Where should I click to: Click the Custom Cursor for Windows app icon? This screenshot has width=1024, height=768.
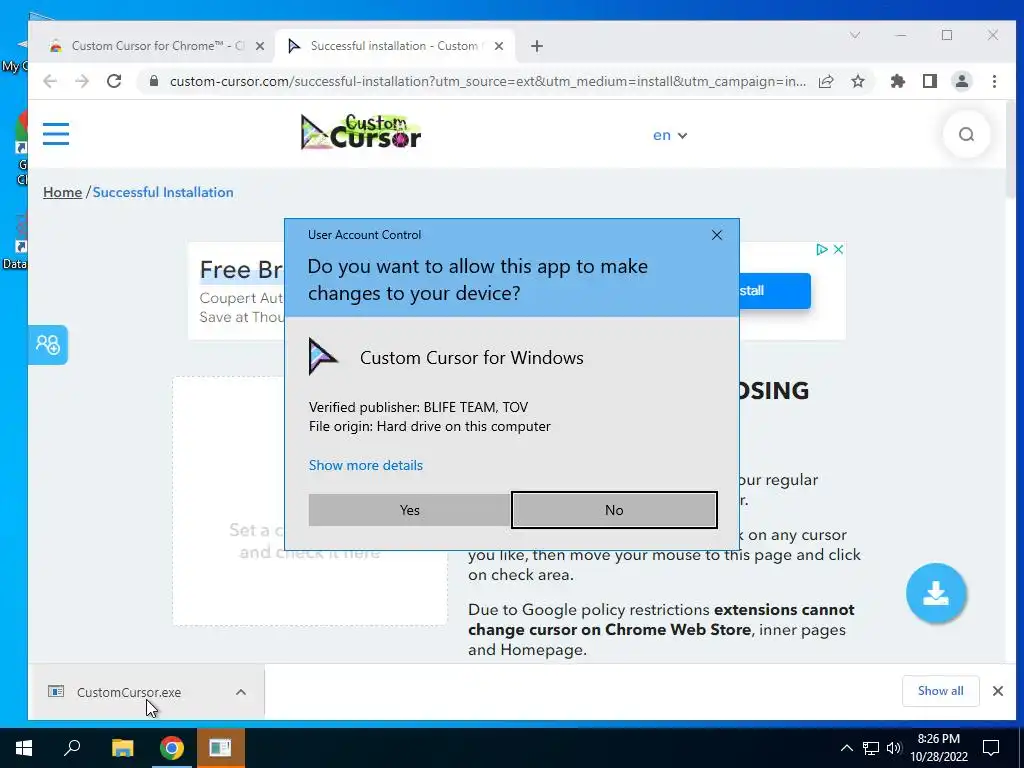(323, 357)
